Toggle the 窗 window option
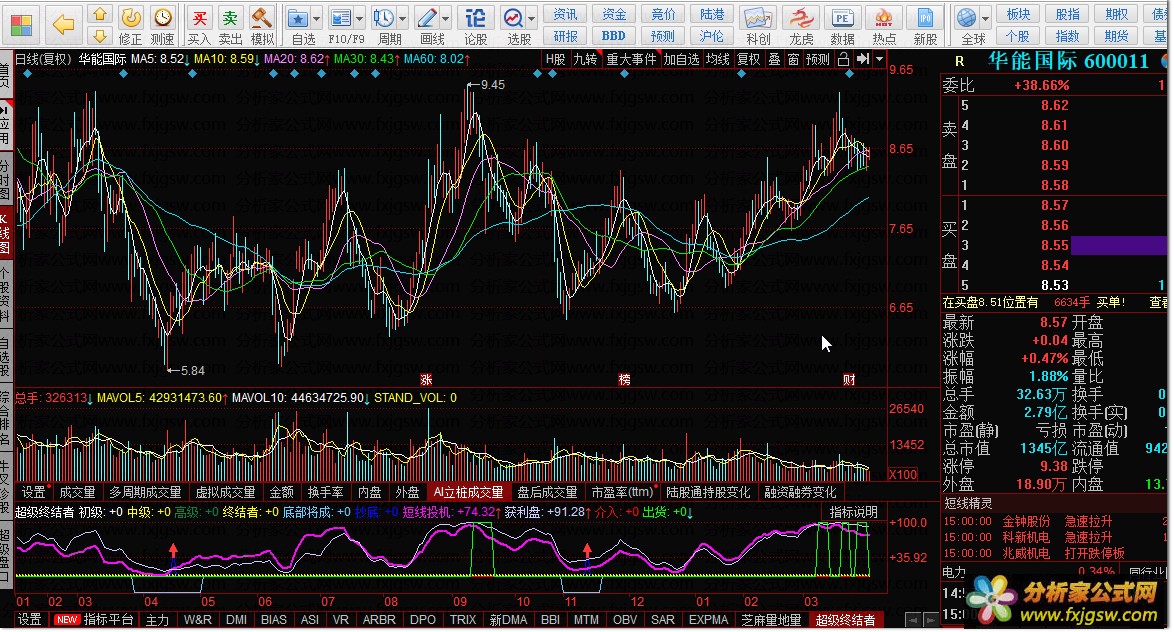 point(793,59)
